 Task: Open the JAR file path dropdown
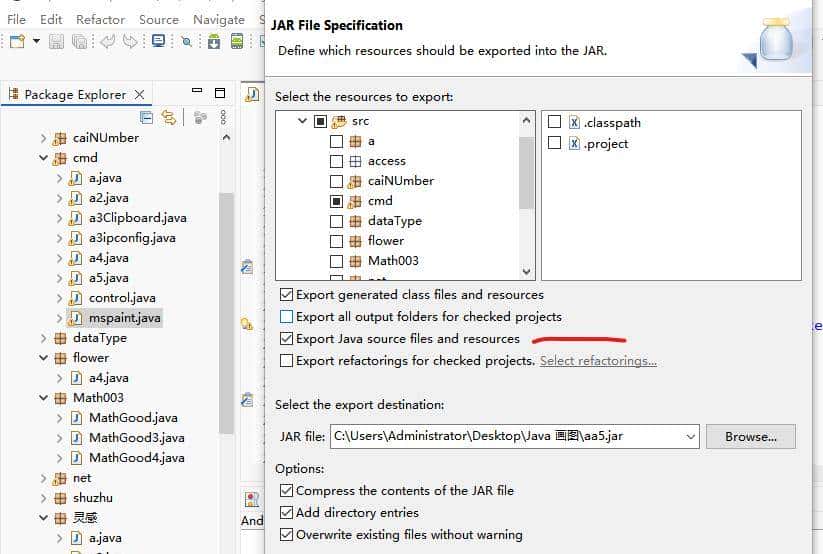coord(690,436)
